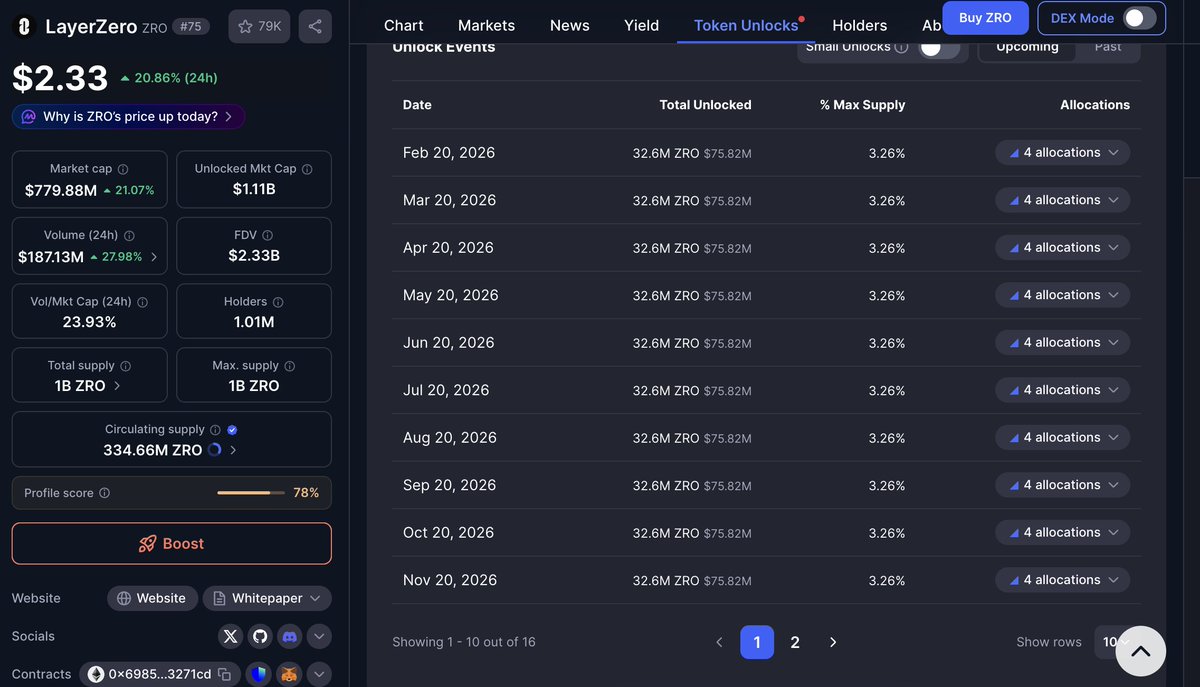Toggle Small Unlocks switch
The width and height of the screenshot is (1200, 687).
pos(939,47)
